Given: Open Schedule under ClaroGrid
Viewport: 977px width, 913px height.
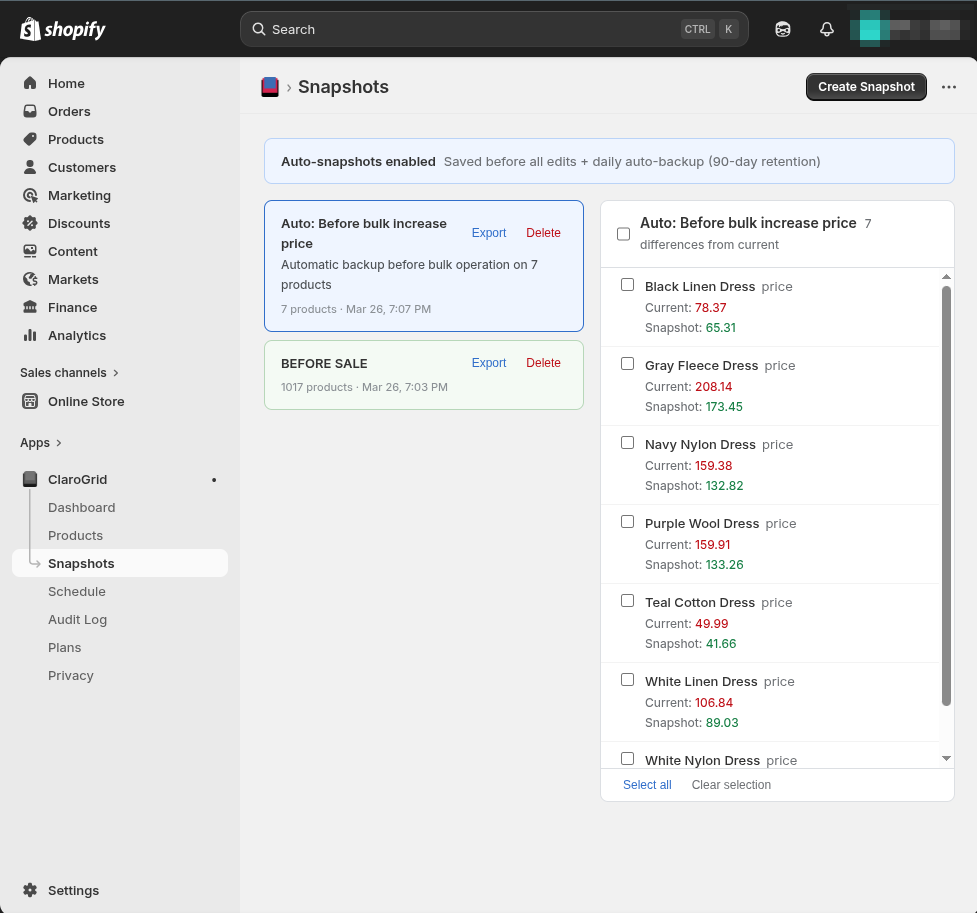Looking at the screenshot, I should [76, 591].
